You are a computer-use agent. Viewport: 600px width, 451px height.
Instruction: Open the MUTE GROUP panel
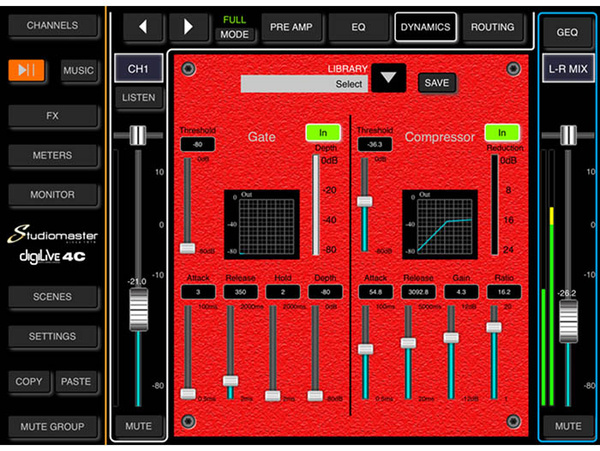[52, 427]
